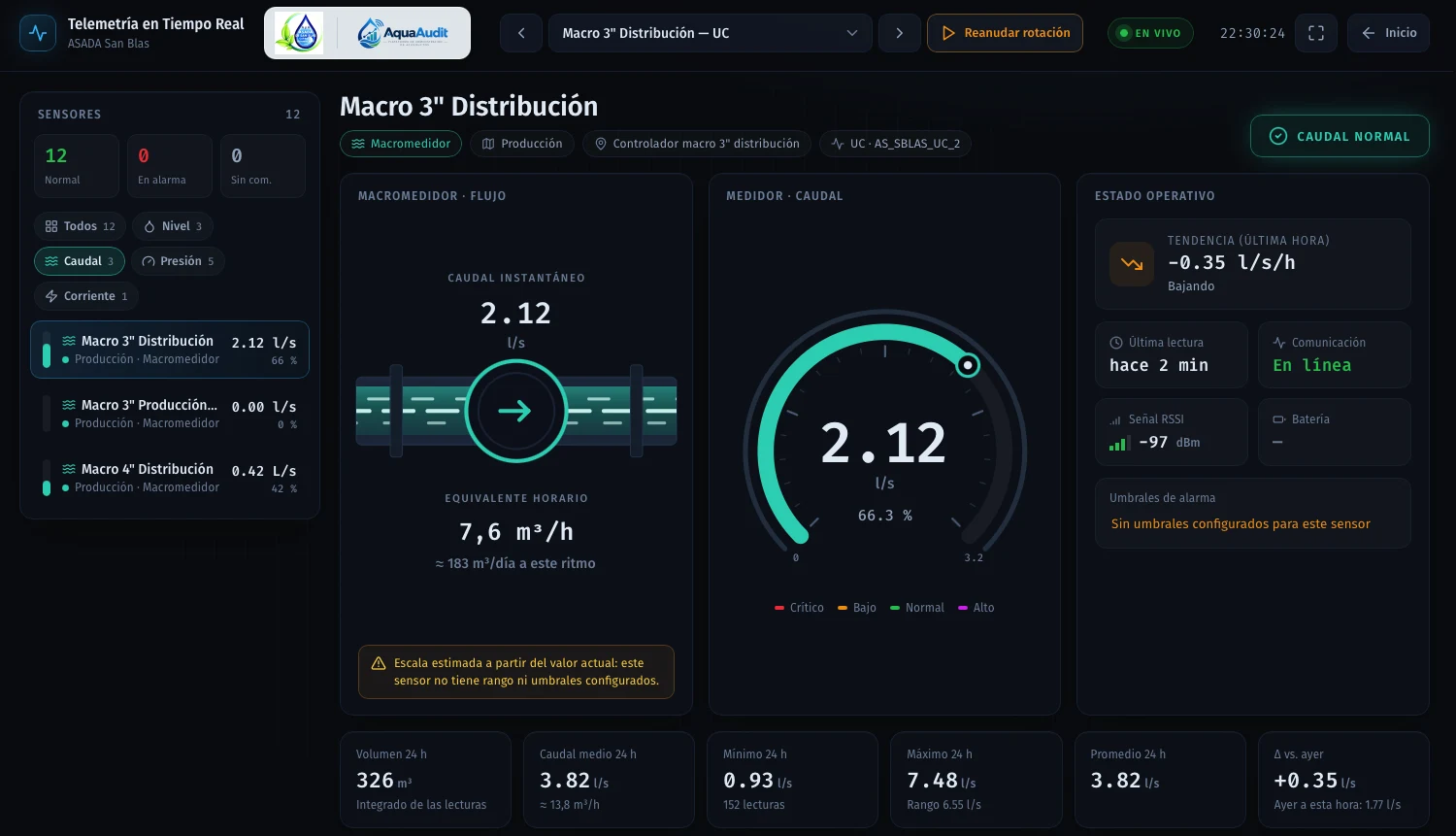Select the Caudal filter chip
The image size is (1456, 836).
(x=80, y=261)
